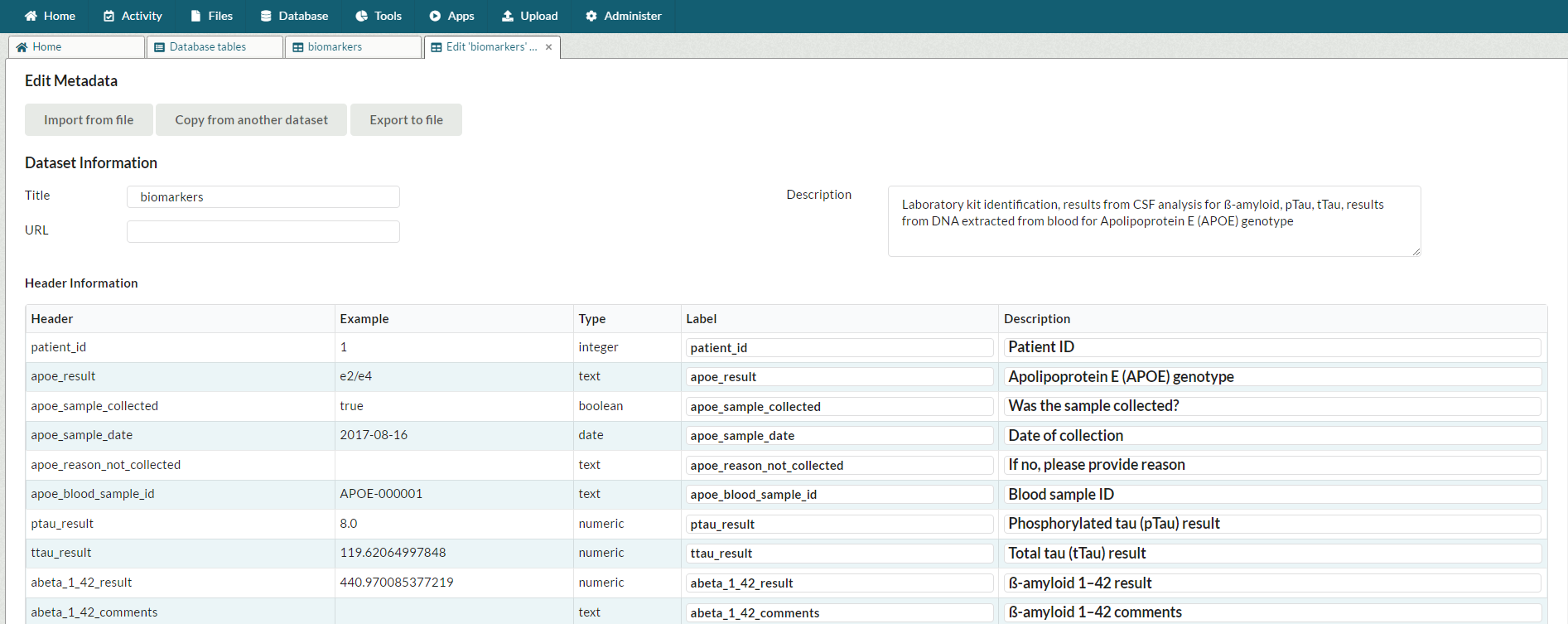
Task: Click the dataset Description text area
Action: point(1153,221)
